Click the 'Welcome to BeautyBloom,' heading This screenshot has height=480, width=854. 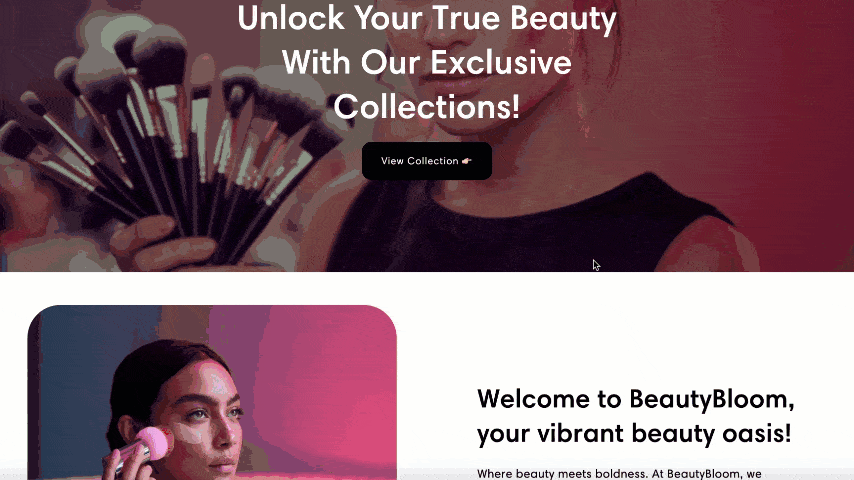[636, 399]
